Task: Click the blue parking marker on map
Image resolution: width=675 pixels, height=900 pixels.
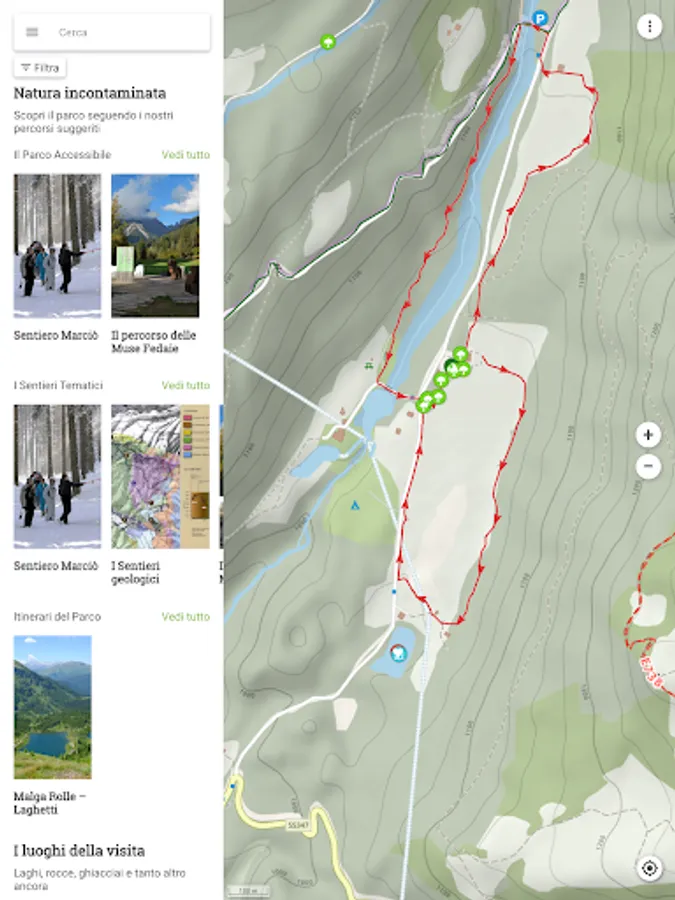Action: tap(539, 18)
